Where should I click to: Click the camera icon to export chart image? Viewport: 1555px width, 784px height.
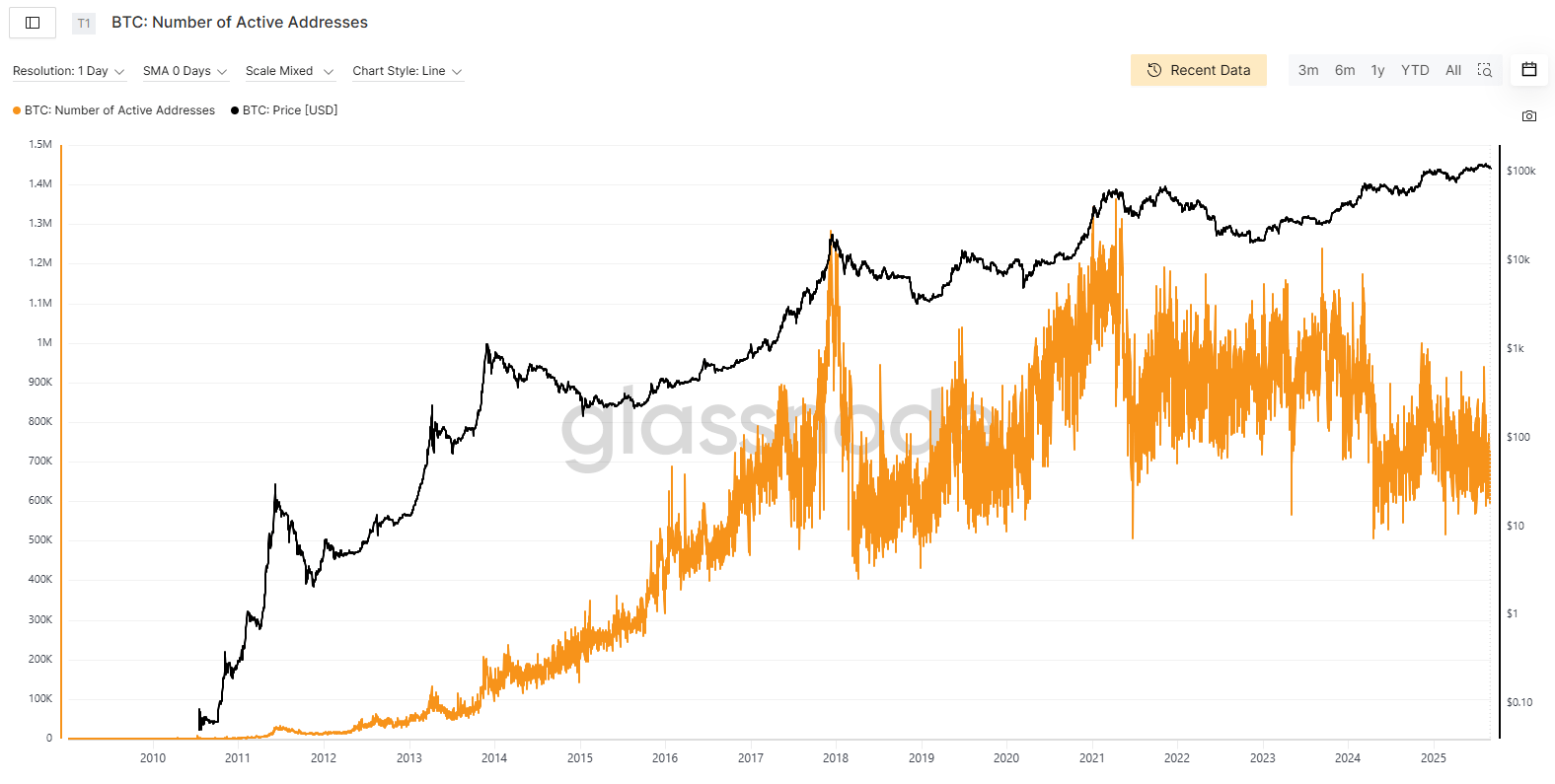coord(1528,115)
